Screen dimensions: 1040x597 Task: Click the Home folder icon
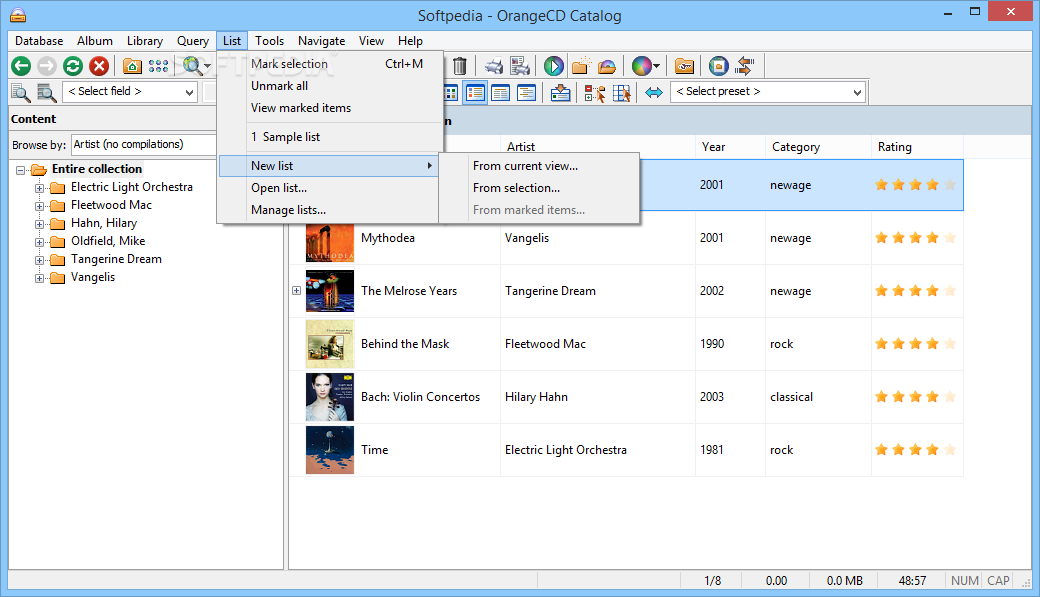point(132,66)
